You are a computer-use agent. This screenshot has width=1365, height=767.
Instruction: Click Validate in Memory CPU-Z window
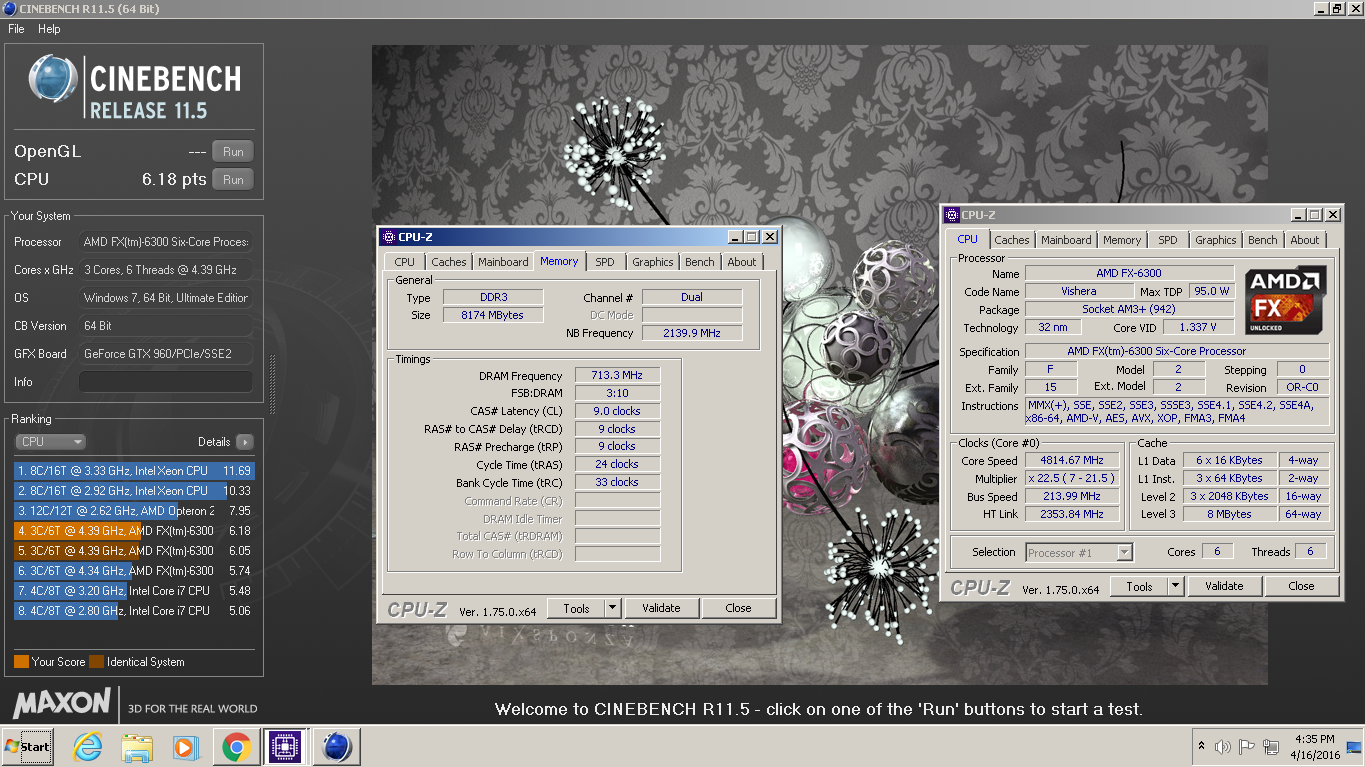click(x=661, y=608)
